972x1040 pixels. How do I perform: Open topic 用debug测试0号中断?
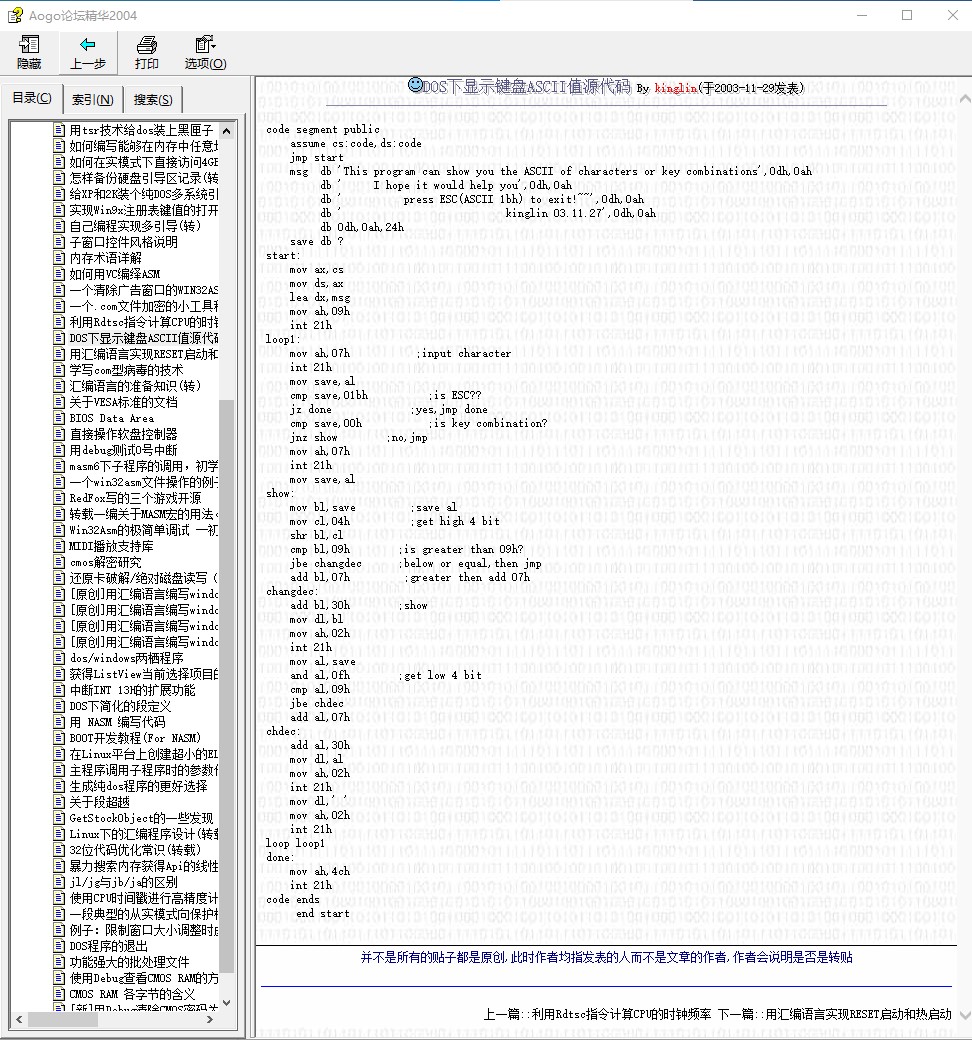coord(123,450)
